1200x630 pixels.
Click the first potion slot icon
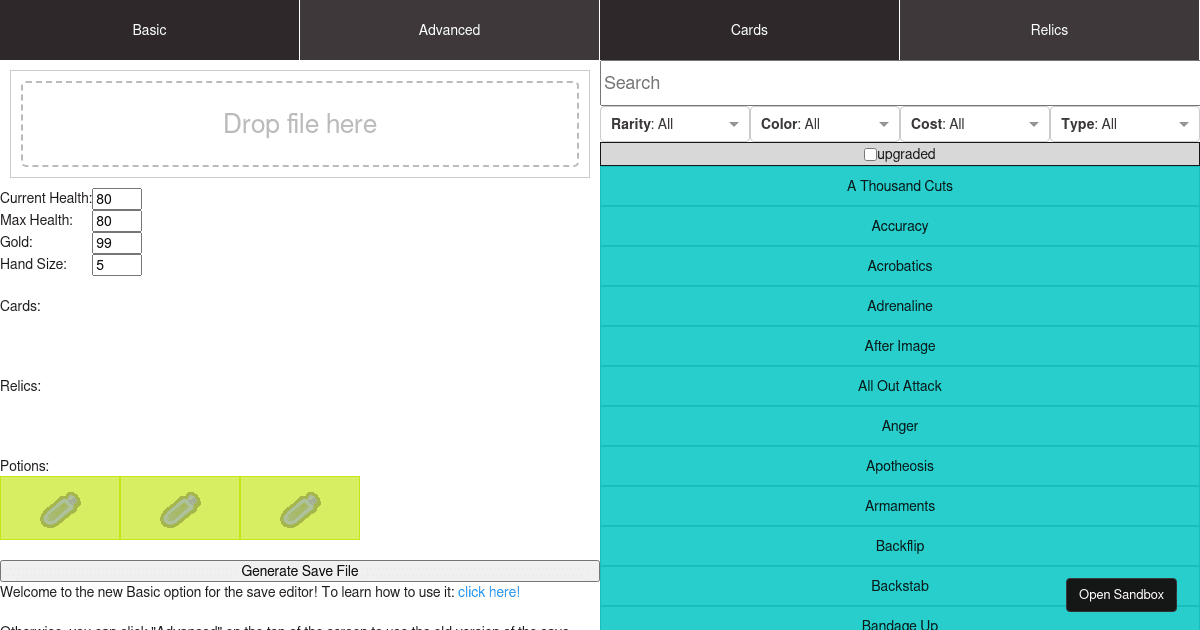(x=60, y=508)
